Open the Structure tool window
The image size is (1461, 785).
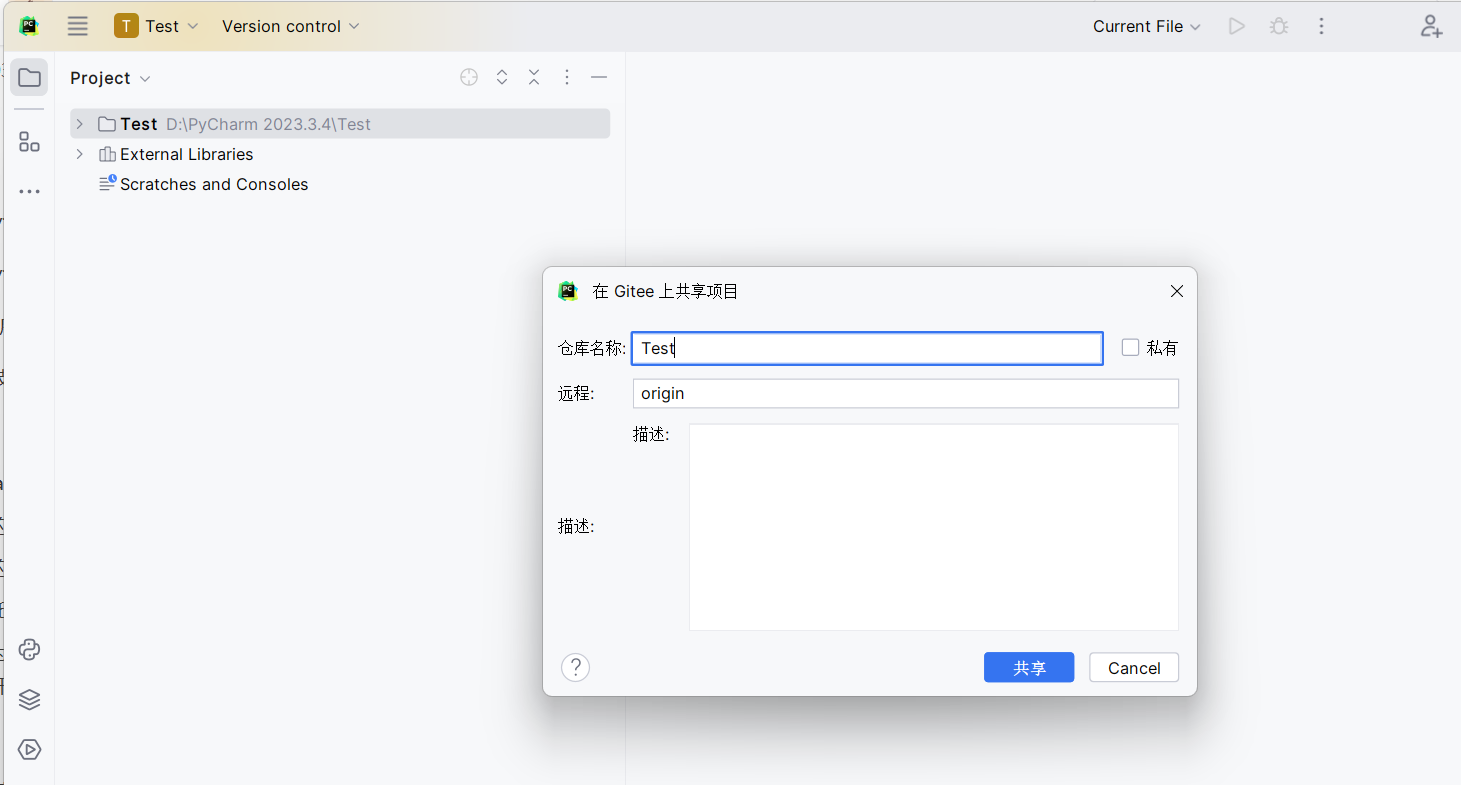coord(29,142)
